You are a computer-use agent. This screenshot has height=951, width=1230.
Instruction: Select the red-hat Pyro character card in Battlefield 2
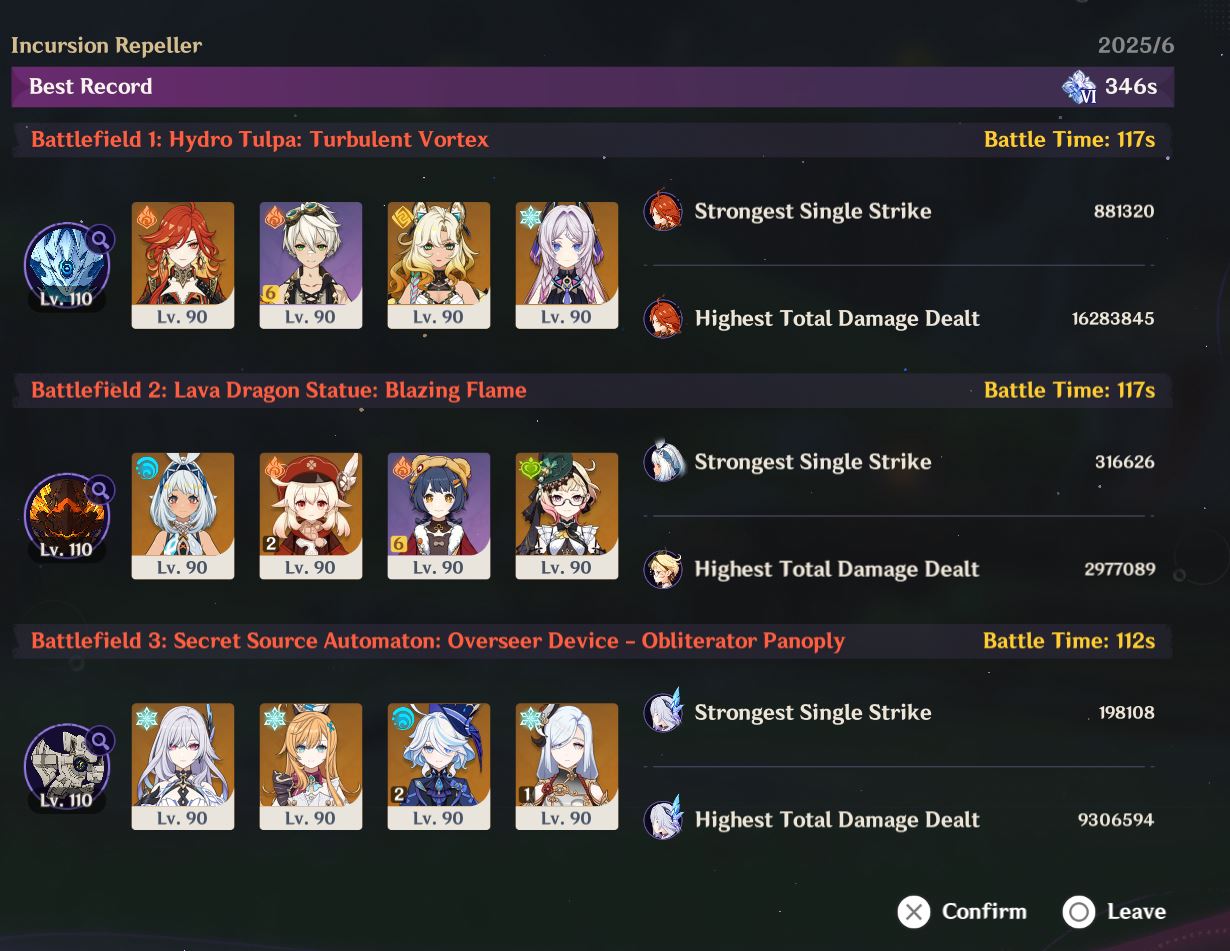(x=311, y=516)
